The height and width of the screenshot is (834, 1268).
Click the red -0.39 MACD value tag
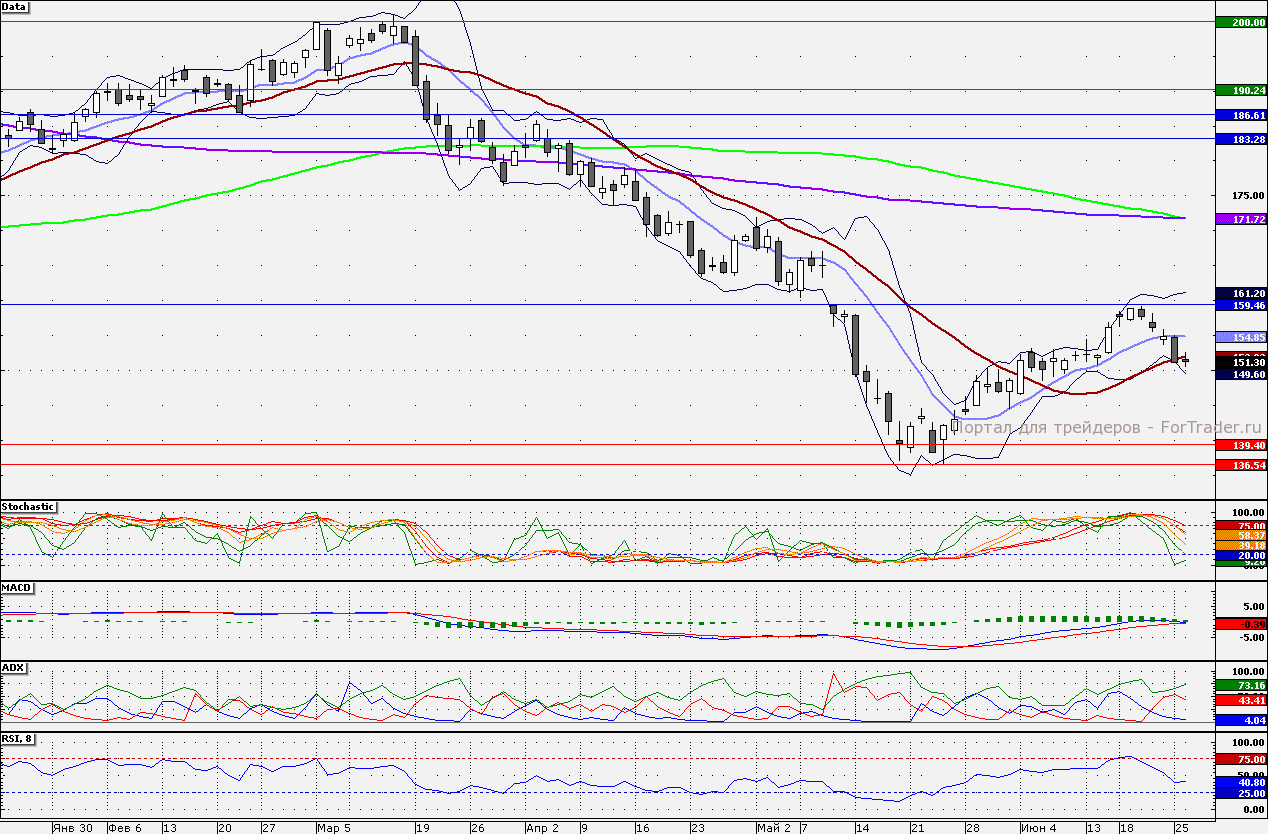(1240, 624)
